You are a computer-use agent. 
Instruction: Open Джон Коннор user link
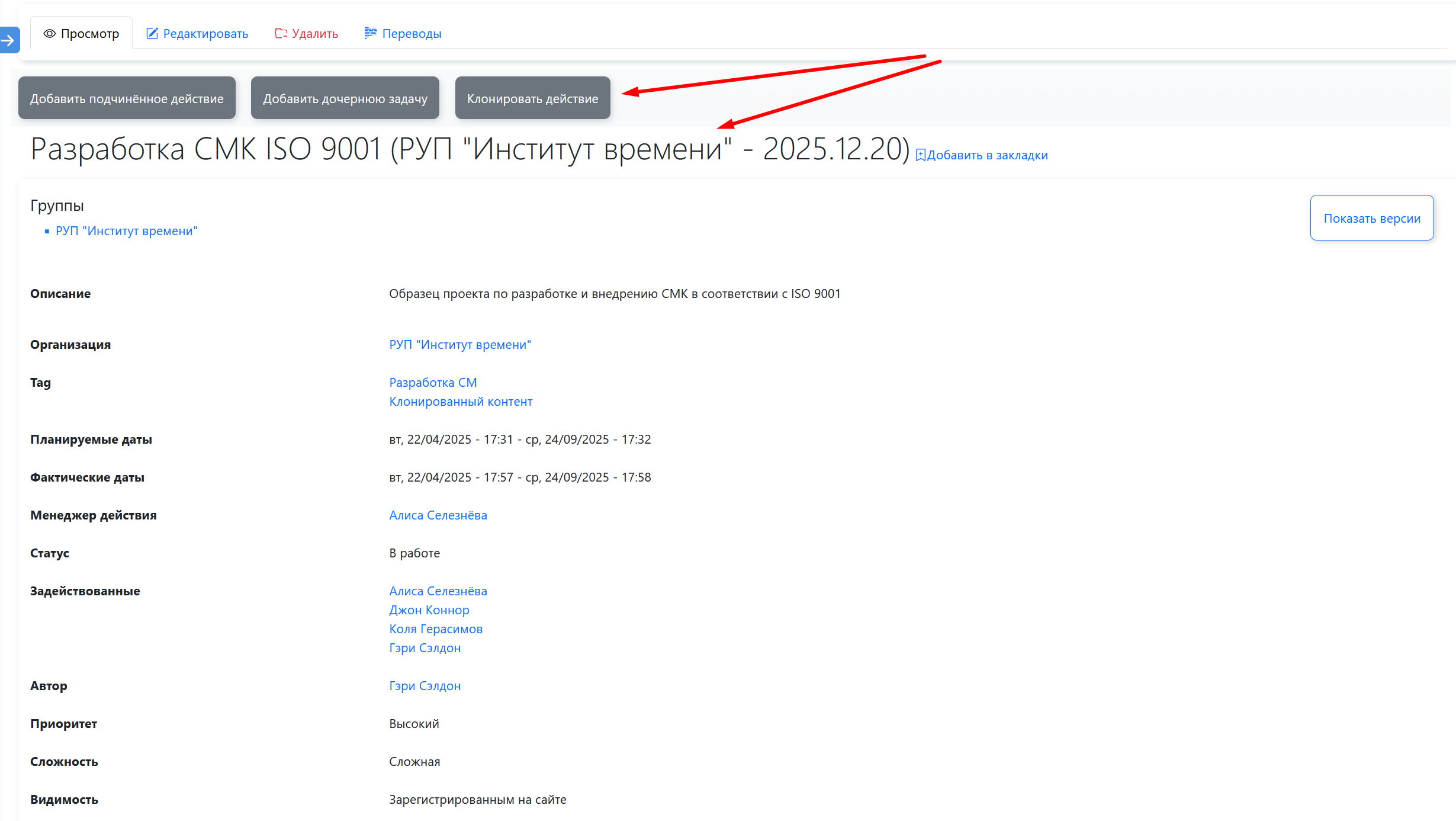pos(429,610)
